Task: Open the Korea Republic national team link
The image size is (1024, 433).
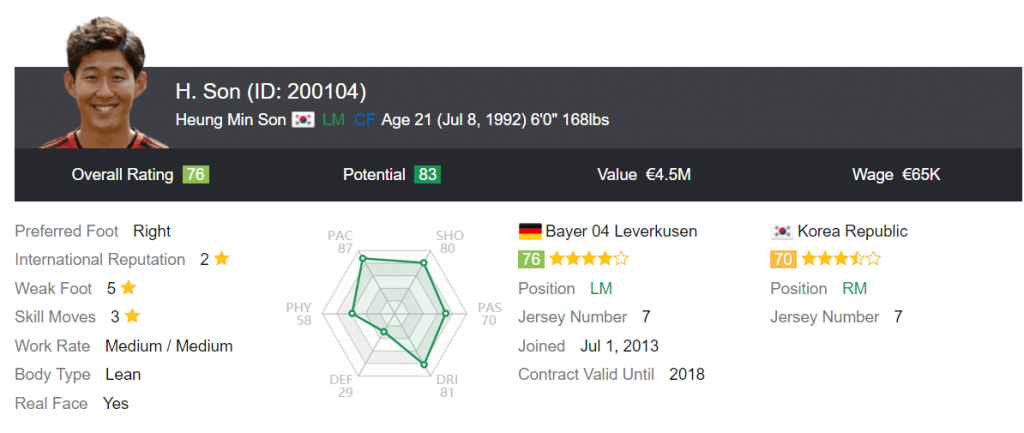Action: [852, 231]
